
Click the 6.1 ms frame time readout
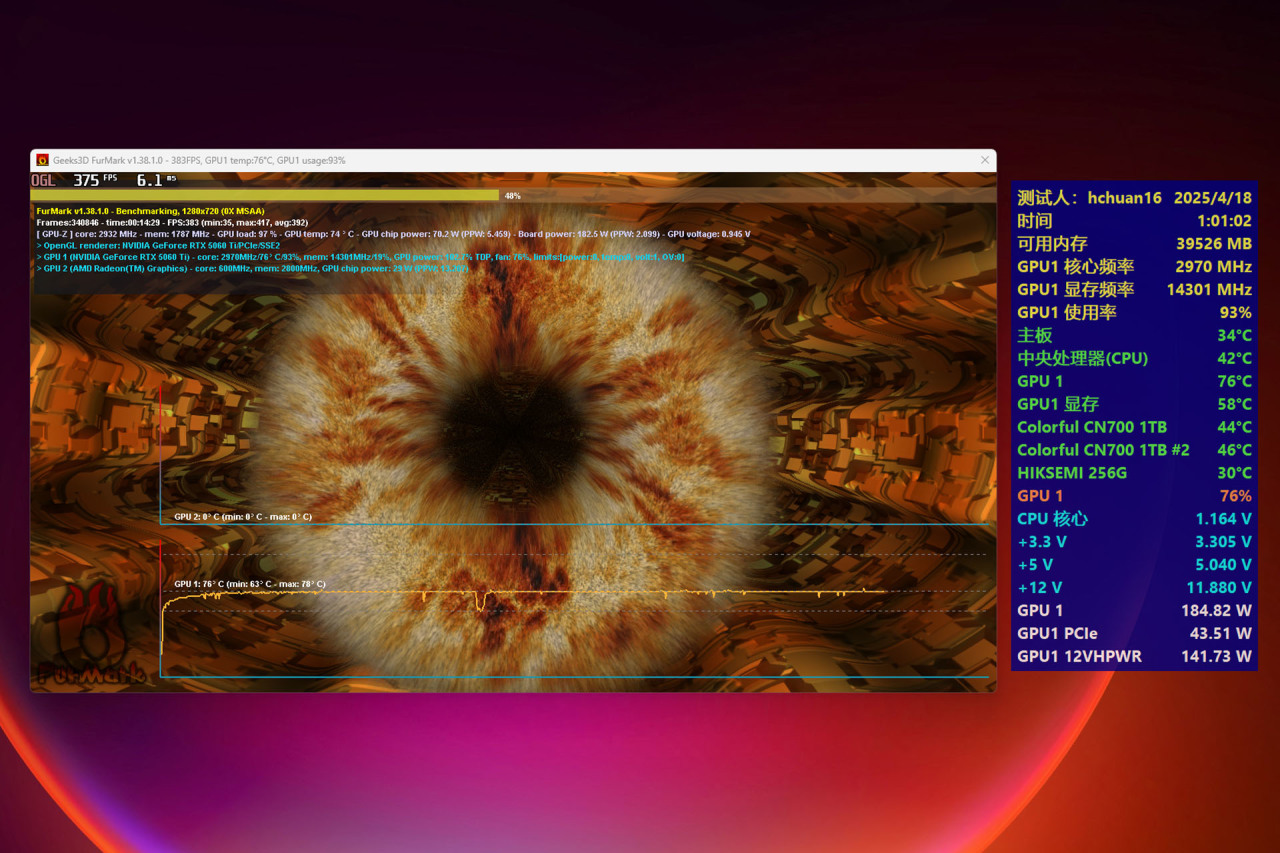(156, 180)
